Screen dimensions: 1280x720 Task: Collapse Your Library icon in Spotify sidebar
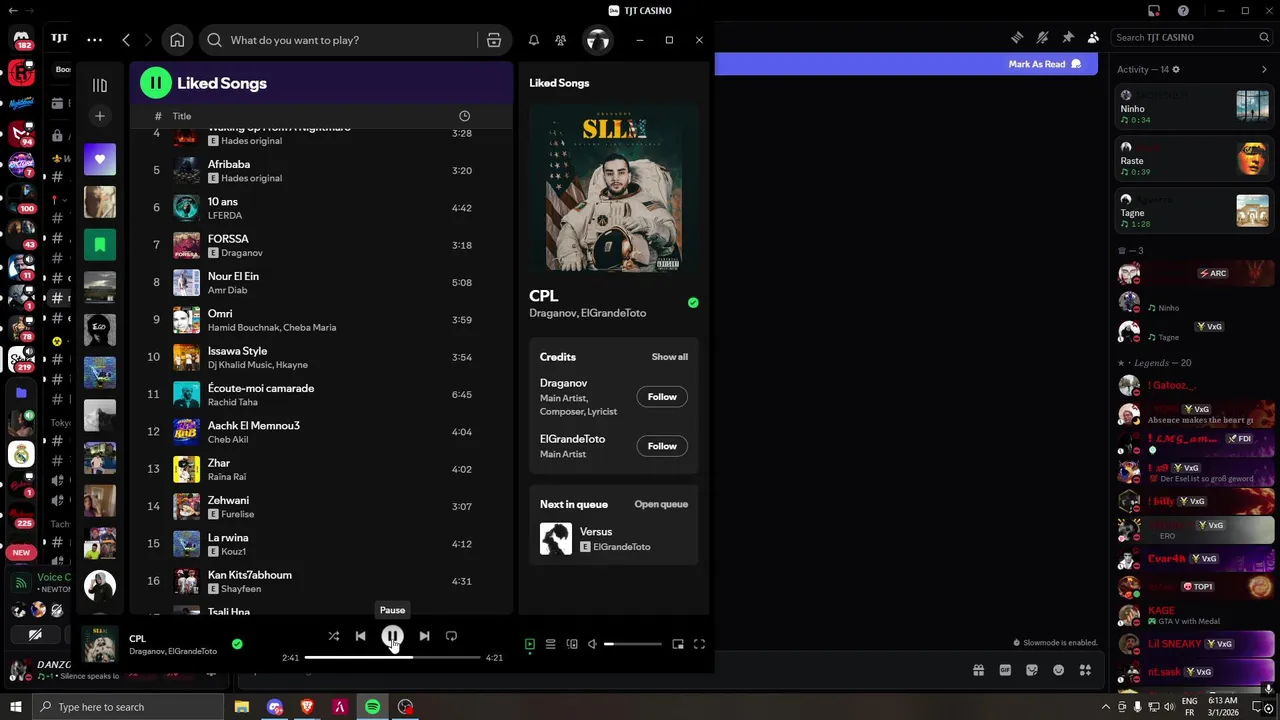point(100,86)
